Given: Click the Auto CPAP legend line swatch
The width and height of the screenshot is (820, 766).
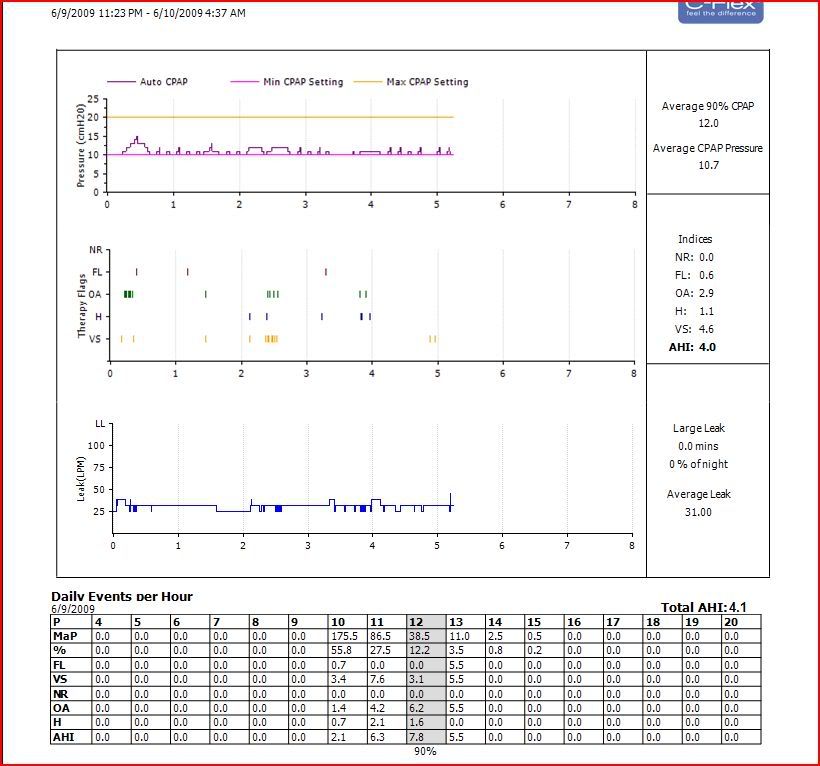Looking at the screenshot, I should (x=121, y=82).
